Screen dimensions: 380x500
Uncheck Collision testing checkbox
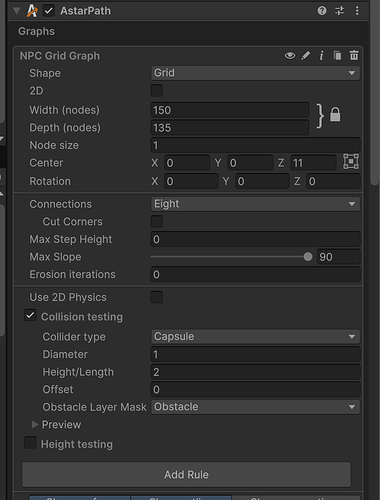click(30, 315)
